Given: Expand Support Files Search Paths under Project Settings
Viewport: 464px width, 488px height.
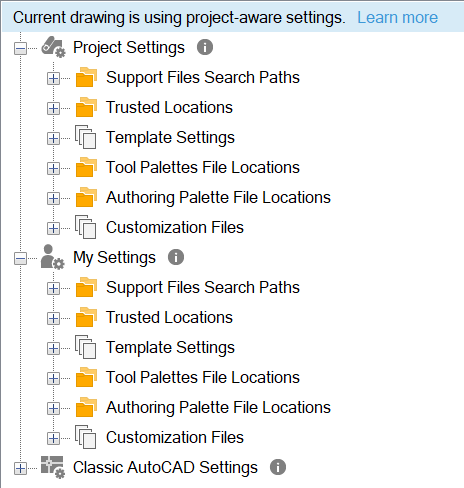Looking at the screenshot, I should (x=53, y=79).
